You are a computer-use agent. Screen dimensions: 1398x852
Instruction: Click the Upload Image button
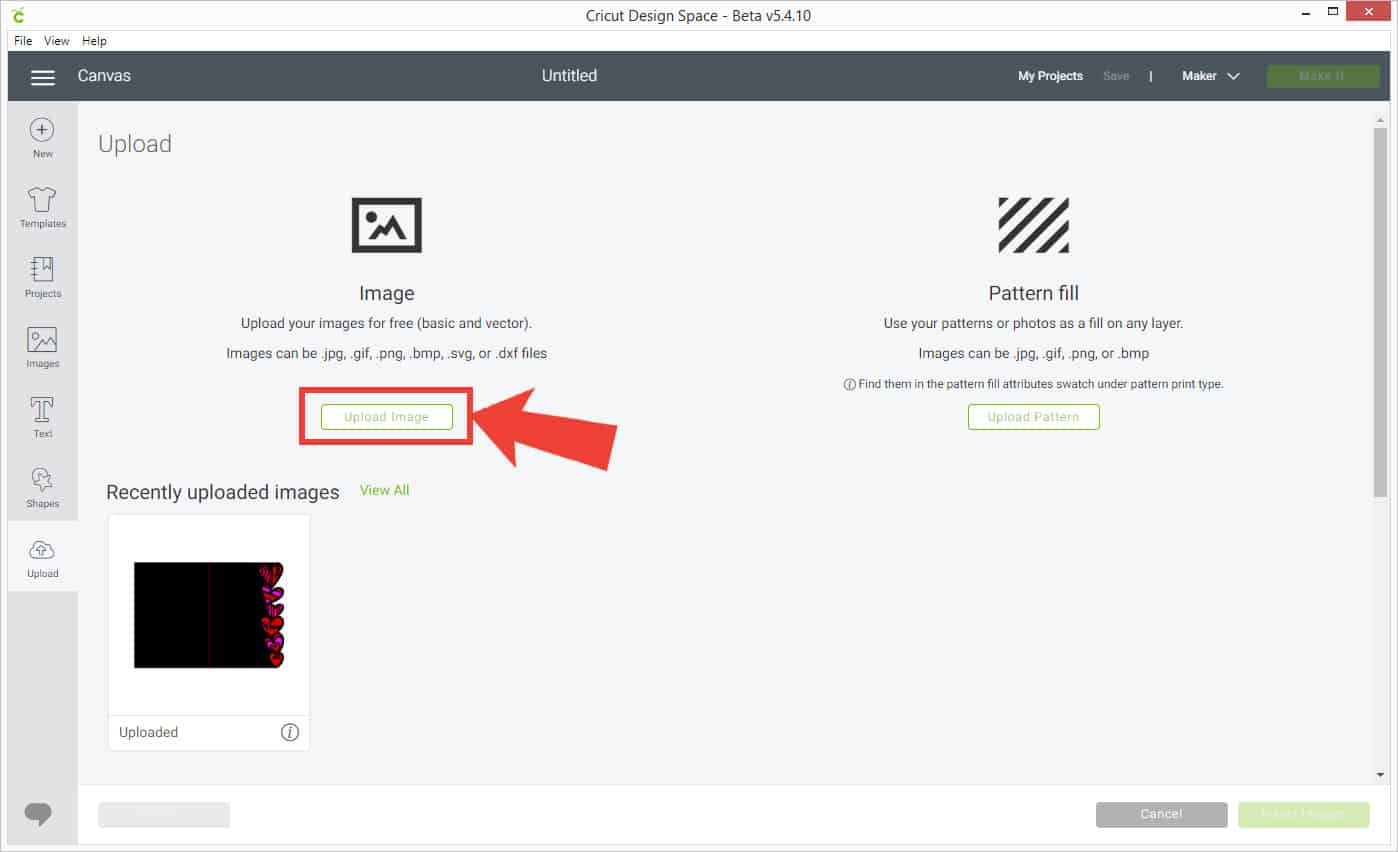(x=386, y=417)
